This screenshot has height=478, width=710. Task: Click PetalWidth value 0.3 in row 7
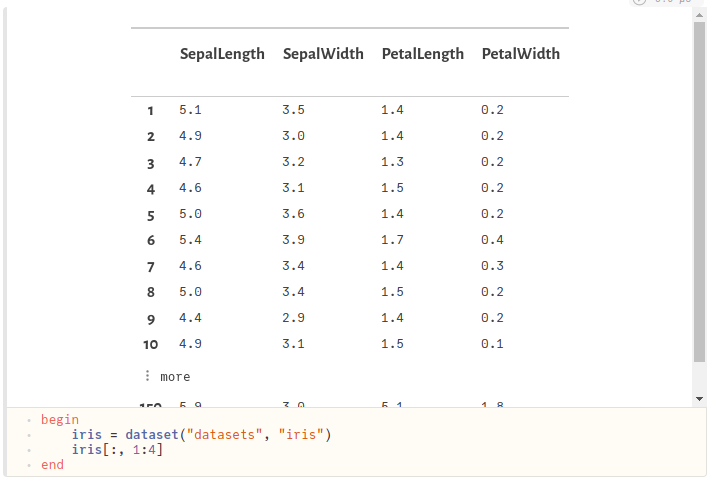coord(492,265)
